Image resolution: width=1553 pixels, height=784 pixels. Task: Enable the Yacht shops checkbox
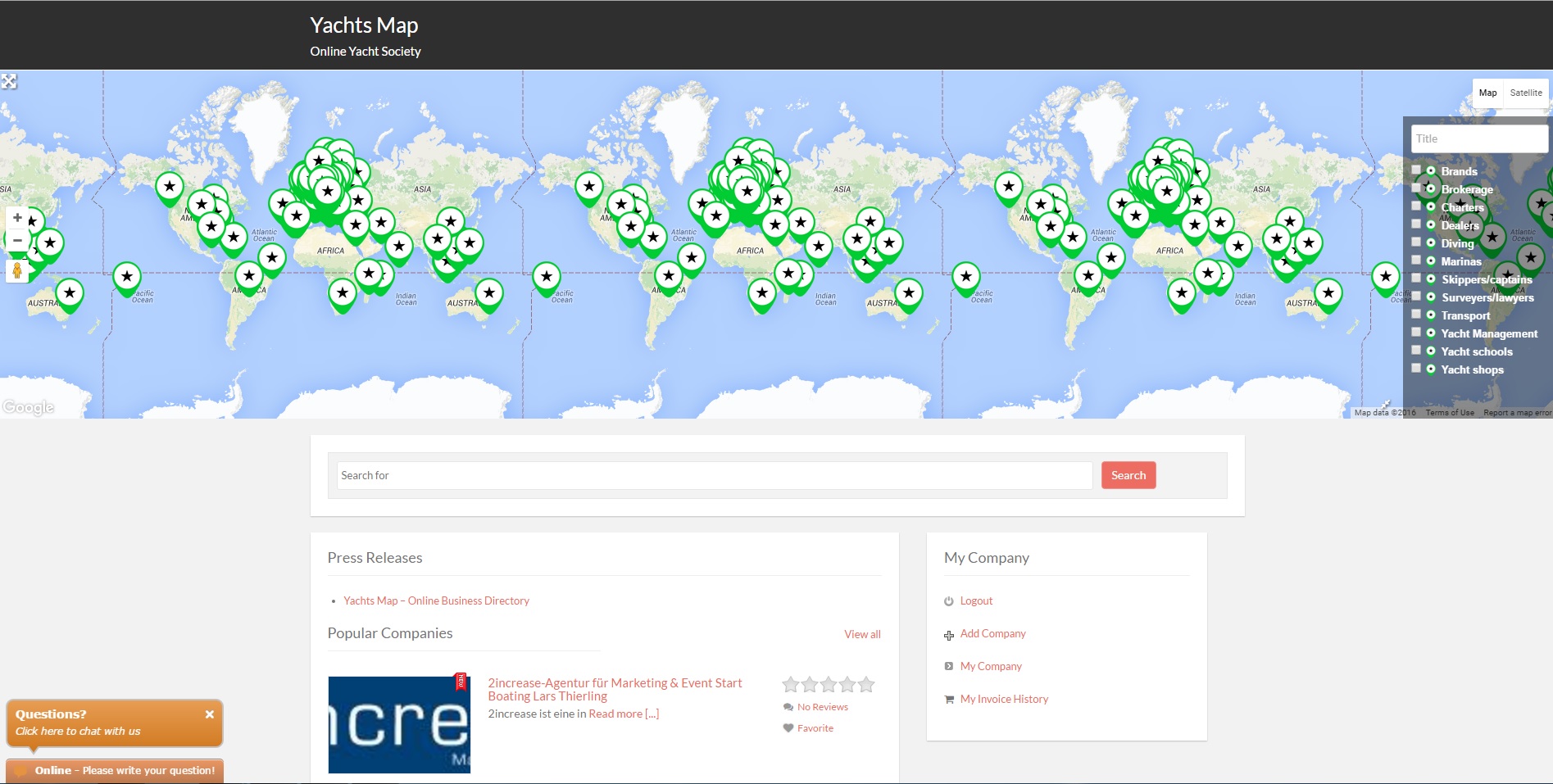(1416, 368)
